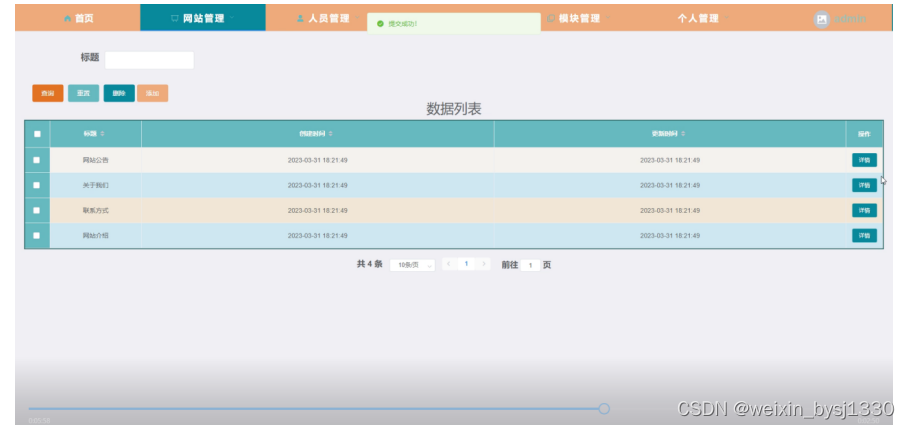The width and height of the screenshot is (910, 429).
Task: Select page number 1 in pagination
Action: point(465,264)
